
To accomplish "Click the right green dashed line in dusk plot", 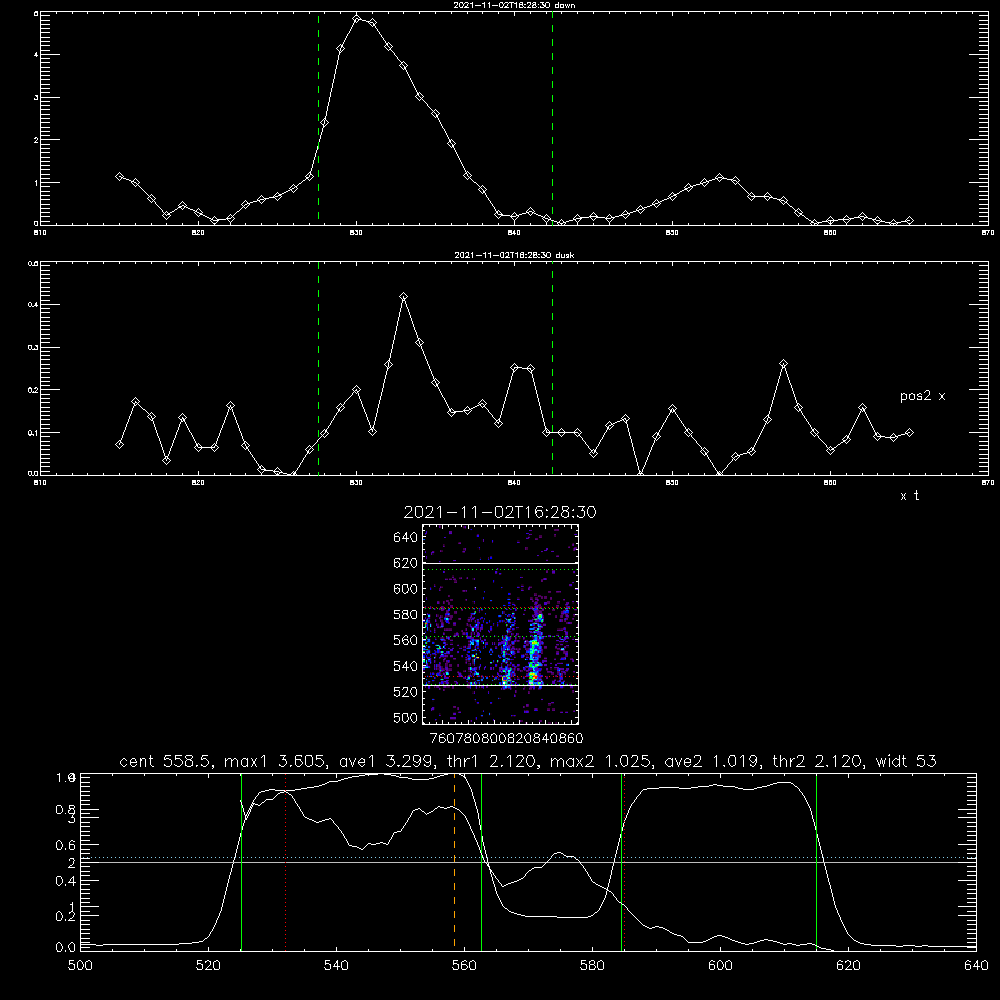I will coord(552,368).
